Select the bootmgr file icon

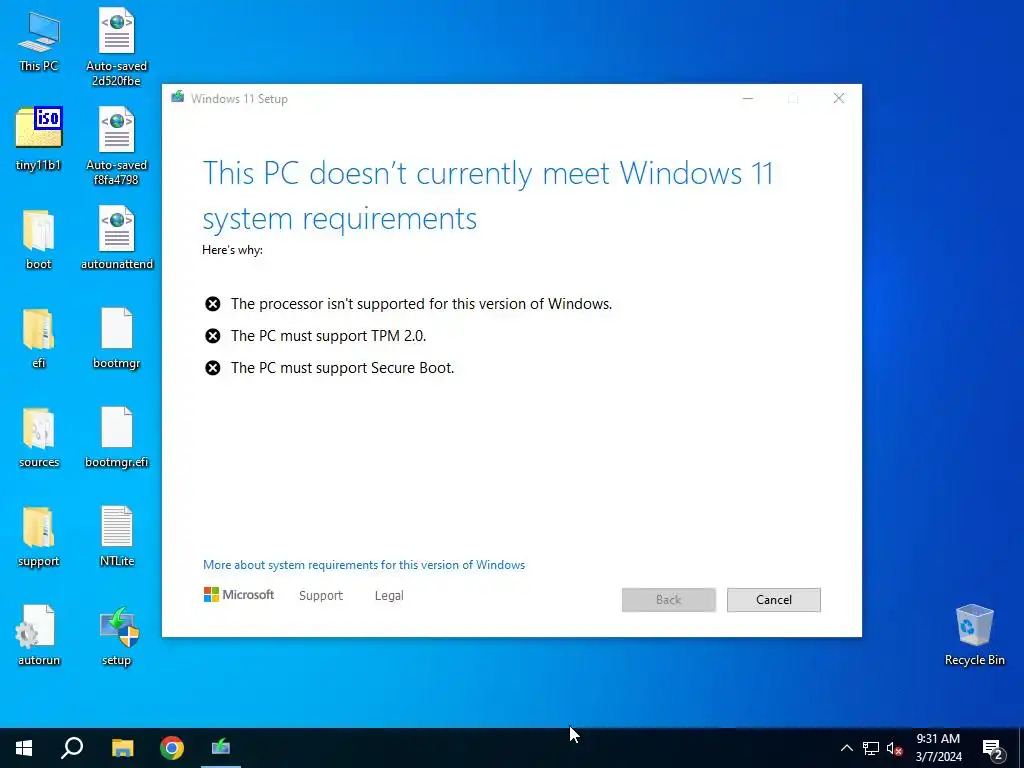(x=117, y=338)
